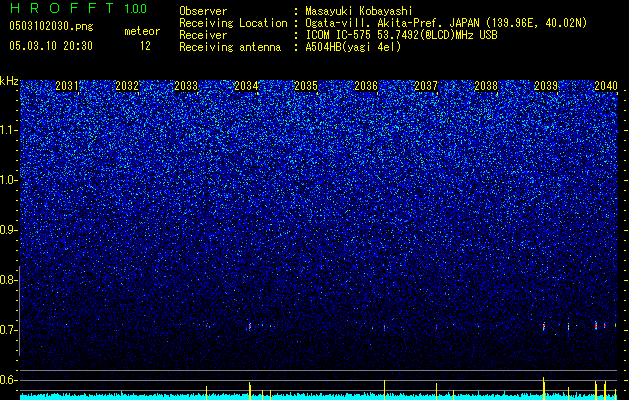
Task: Click the HROFFT 1.0.0 title text
Action: [78, 8]
